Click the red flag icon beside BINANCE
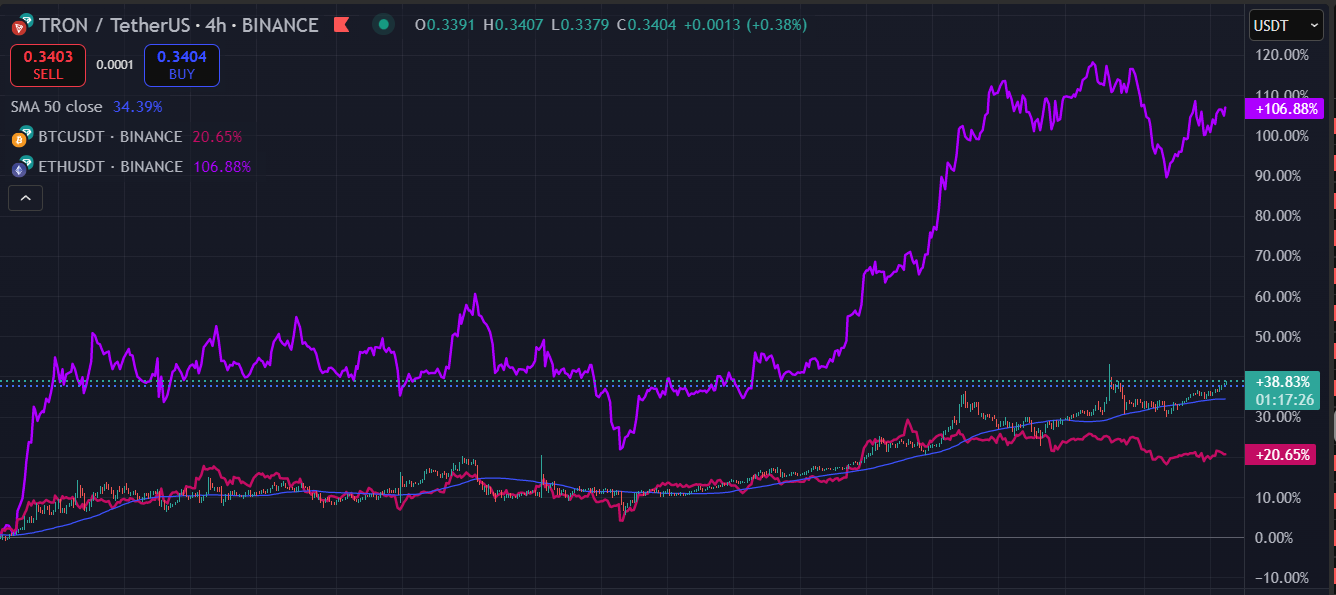1336x595 pixels. [342, 25]
